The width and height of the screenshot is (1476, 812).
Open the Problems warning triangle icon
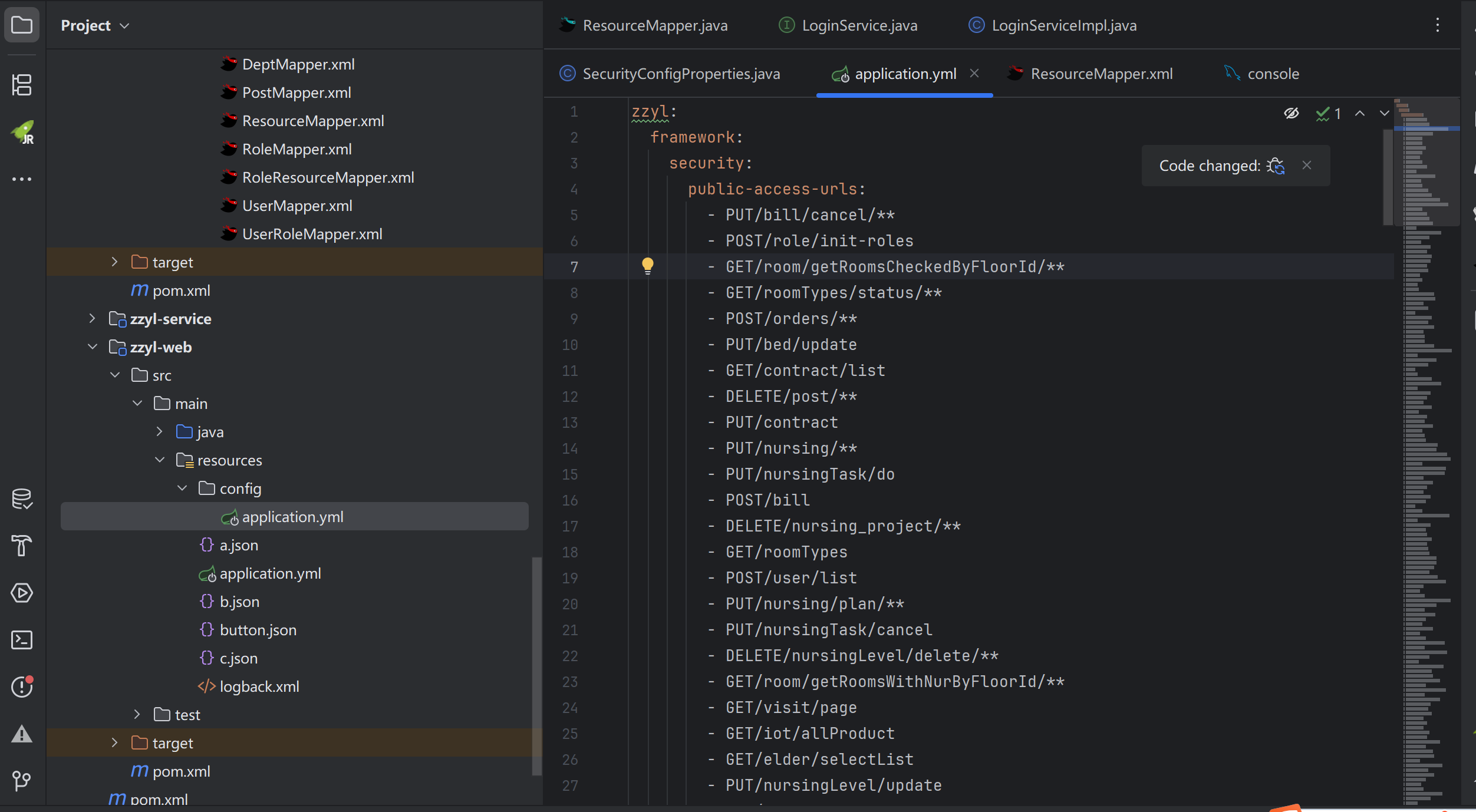point(22,734)
